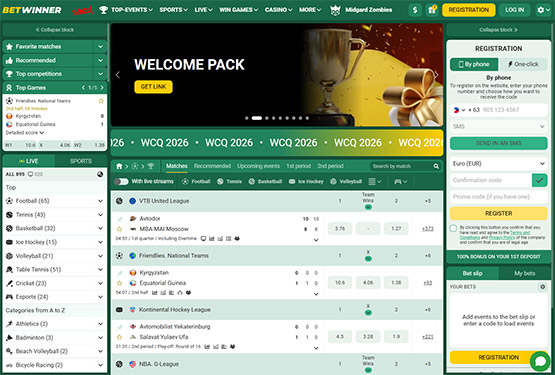Select the active banner slide indicator dot
555x375 pixels.
[257, 118]
